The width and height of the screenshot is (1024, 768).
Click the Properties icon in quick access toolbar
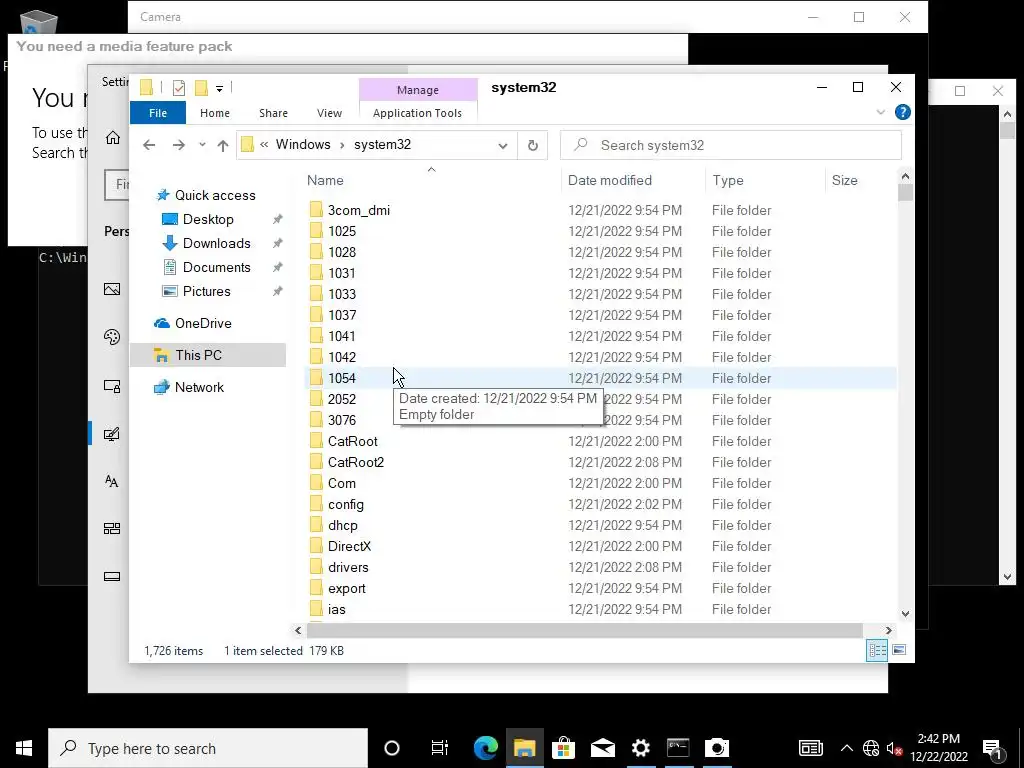tap(178, 88)
